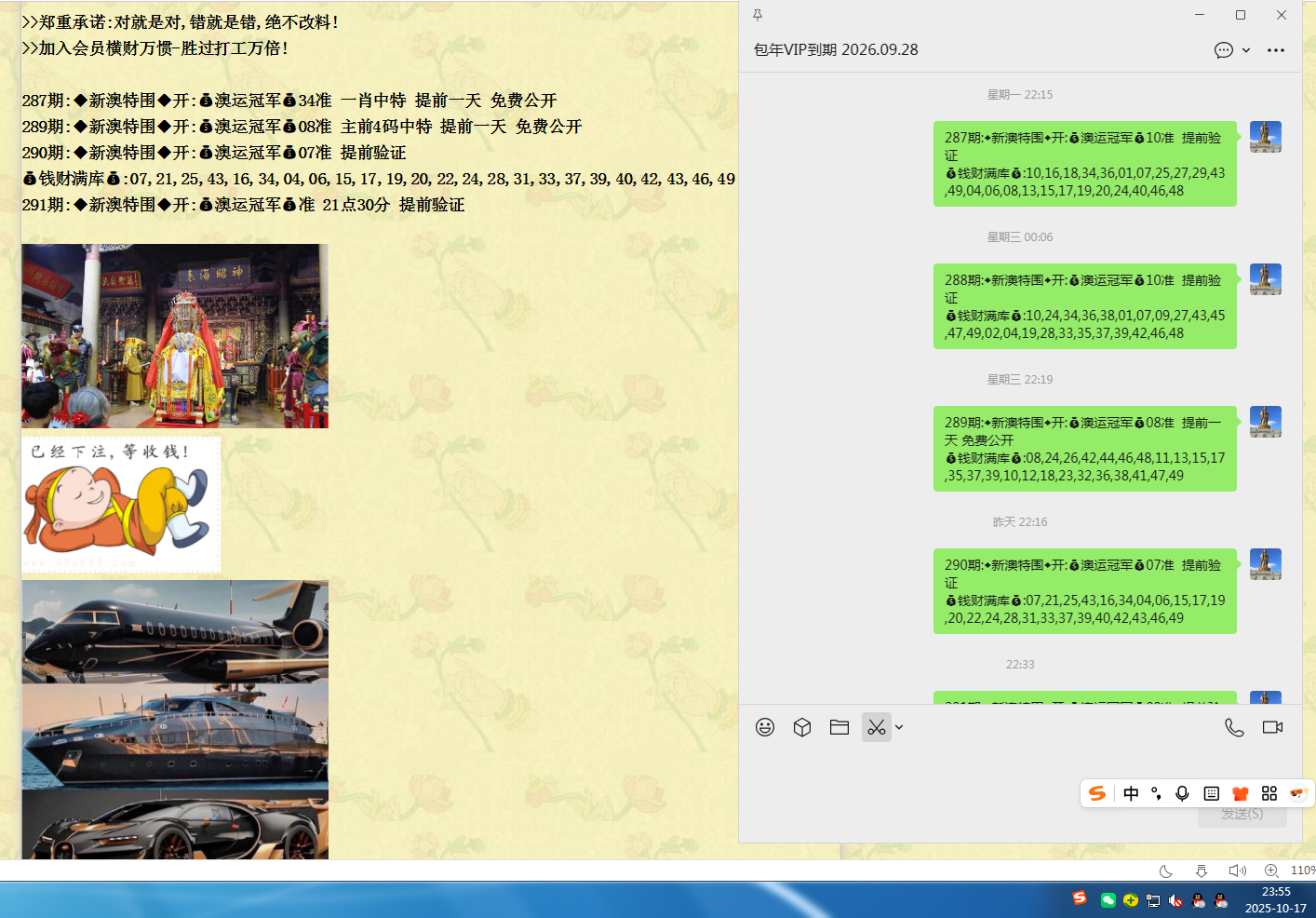Open the emoji picker
Screen dimensions: 1316x918
click(765, 727)
